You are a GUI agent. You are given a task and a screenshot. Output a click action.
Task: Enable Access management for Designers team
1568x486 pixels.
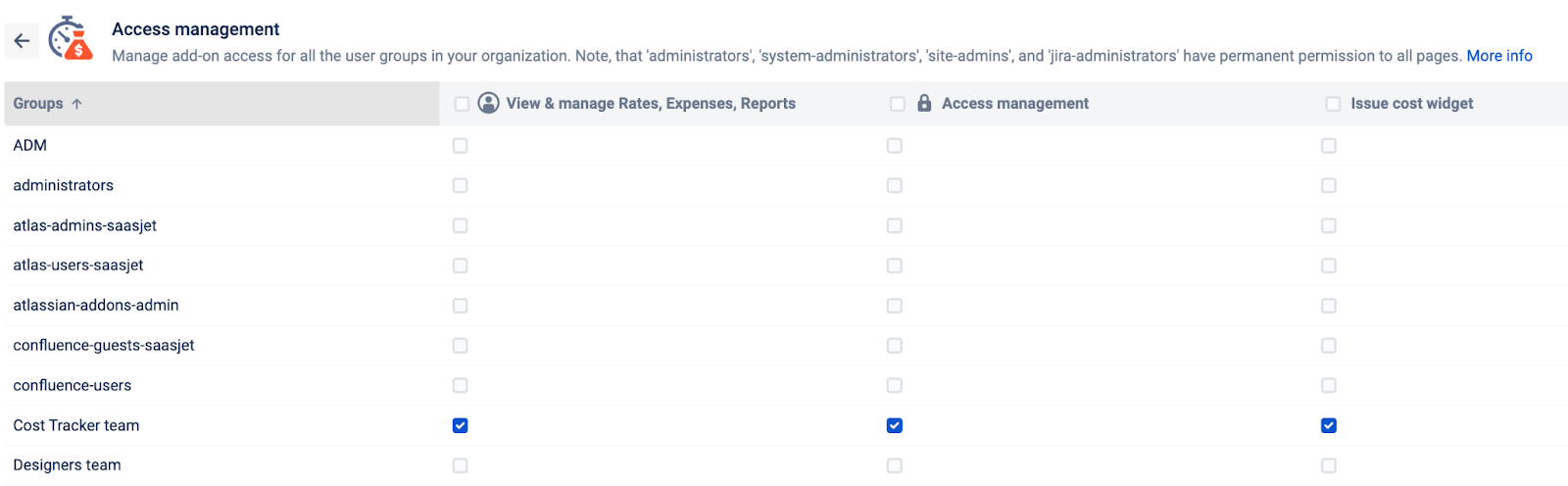pos(895,466)
